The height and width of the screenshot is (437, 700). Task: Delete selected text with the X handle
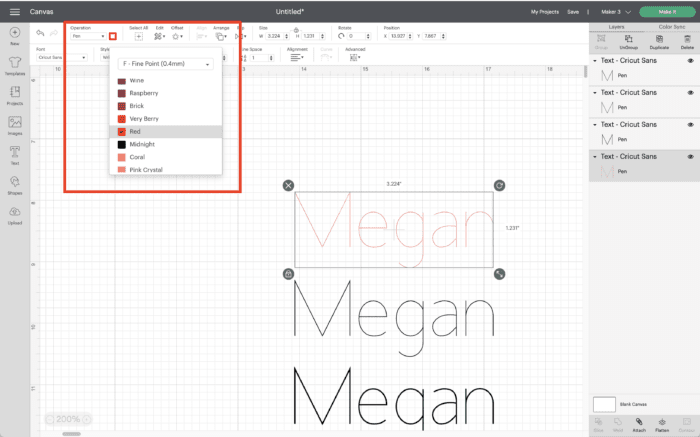tap(288, 185)
